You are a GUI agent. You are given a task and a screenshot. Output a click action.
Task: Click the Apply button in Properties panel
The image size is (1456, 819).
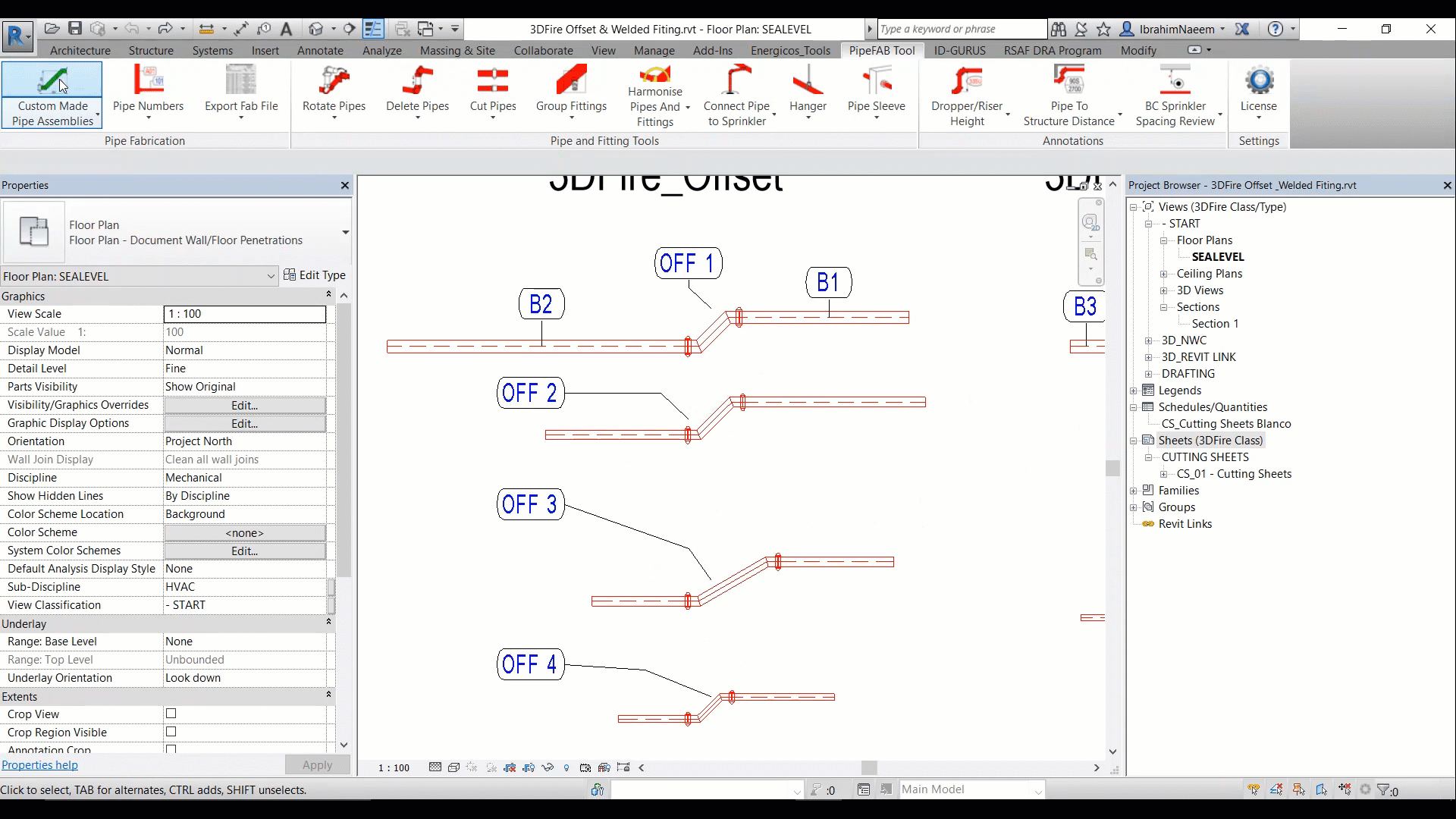pyautogui.click(x=317, y=765)
